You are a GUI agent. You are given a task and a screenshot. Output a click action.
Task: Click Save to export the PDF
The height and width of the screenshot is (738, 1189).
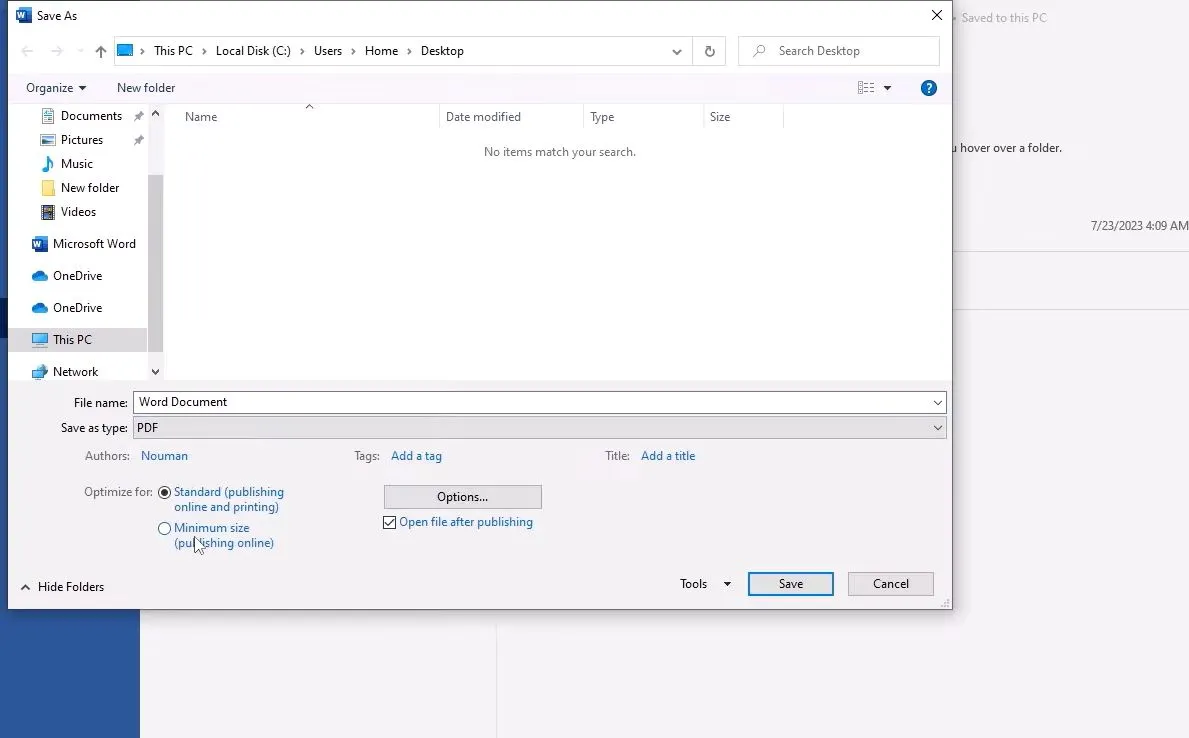[x=790, y=583]
